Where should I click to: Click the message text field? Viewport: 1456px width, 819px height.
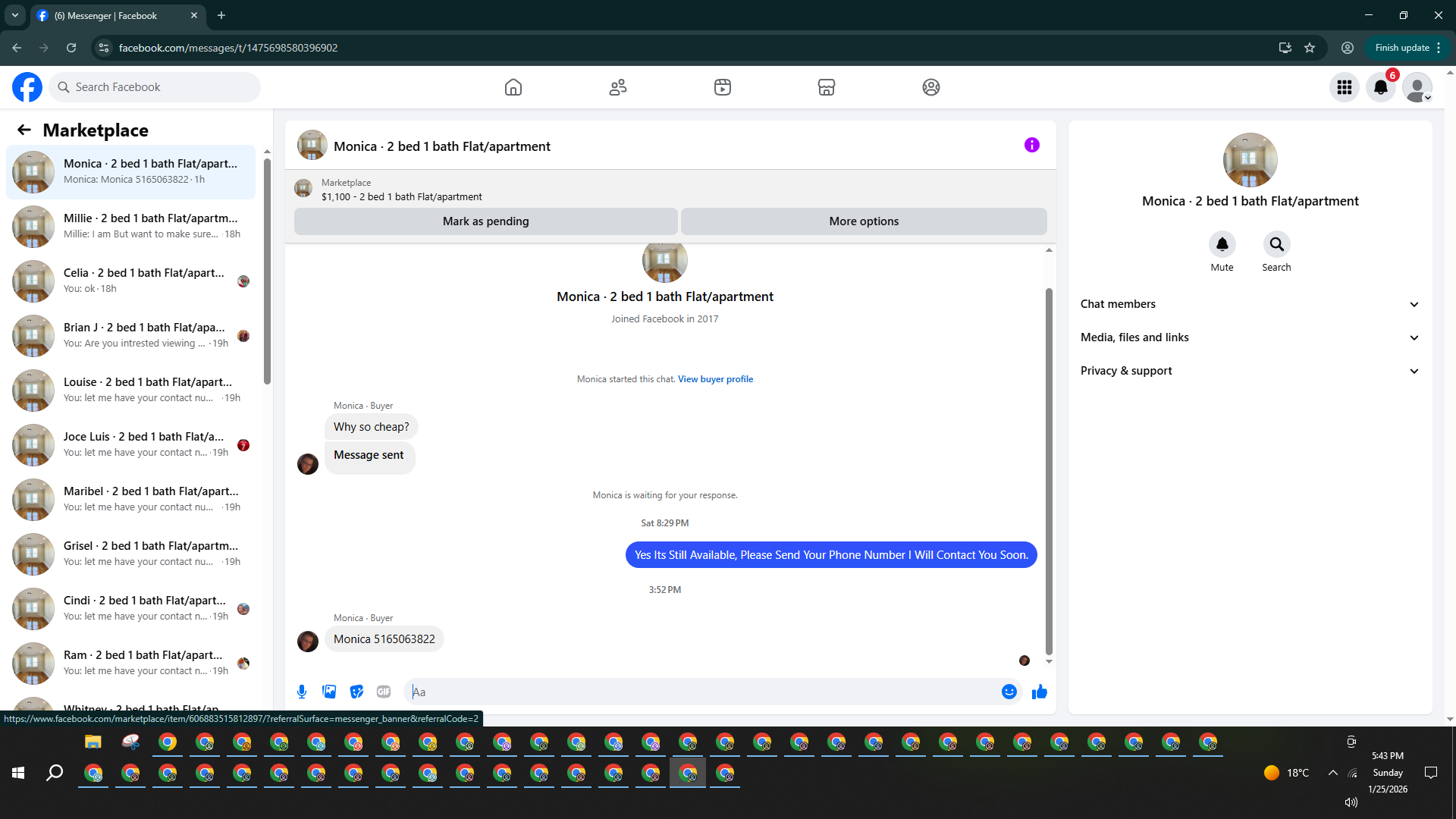pos(703,692)
